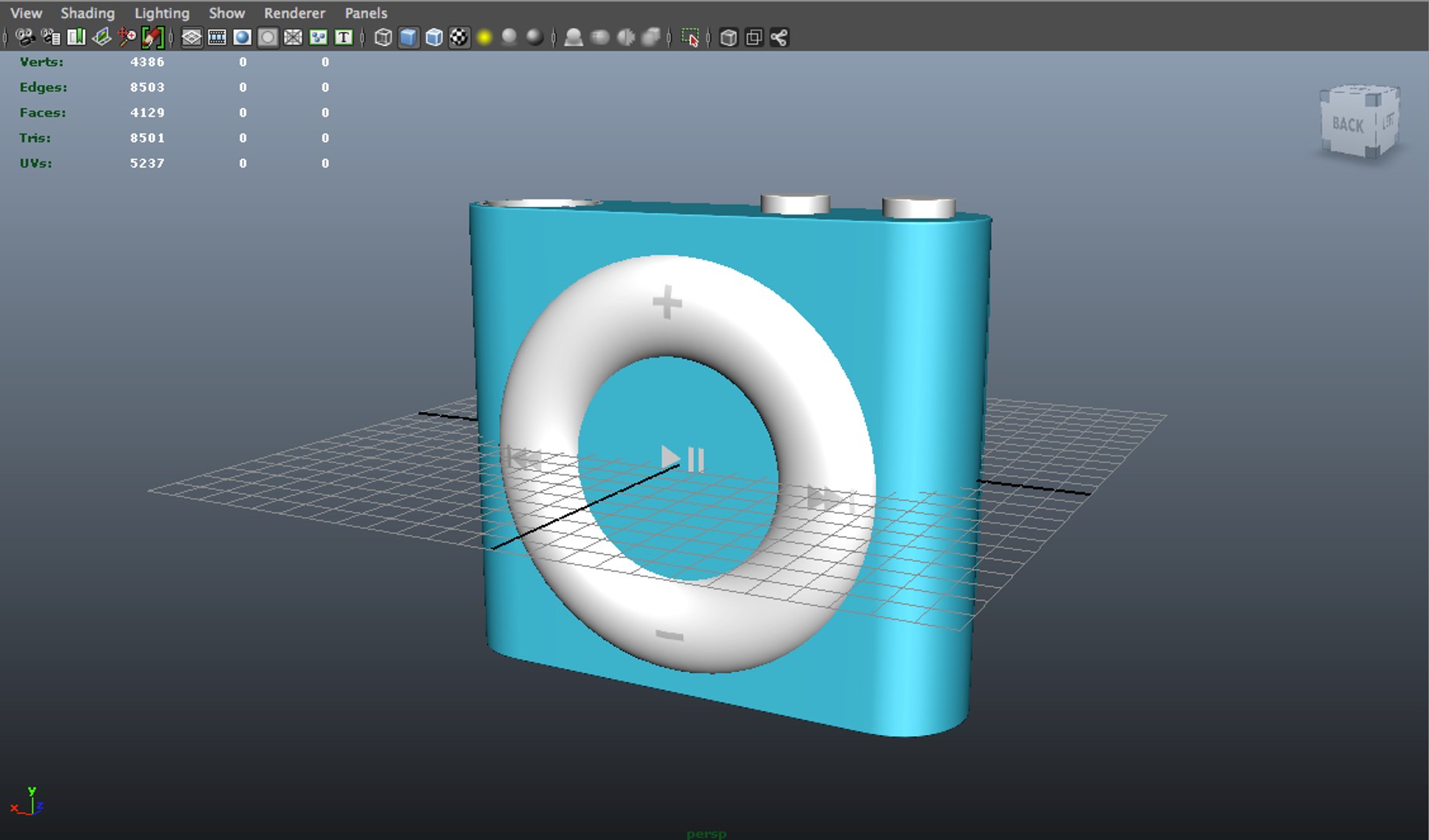Click the vertex count 4386
Image resolution: width=1429 pixels, height=840 pixels.
[147, 61]
